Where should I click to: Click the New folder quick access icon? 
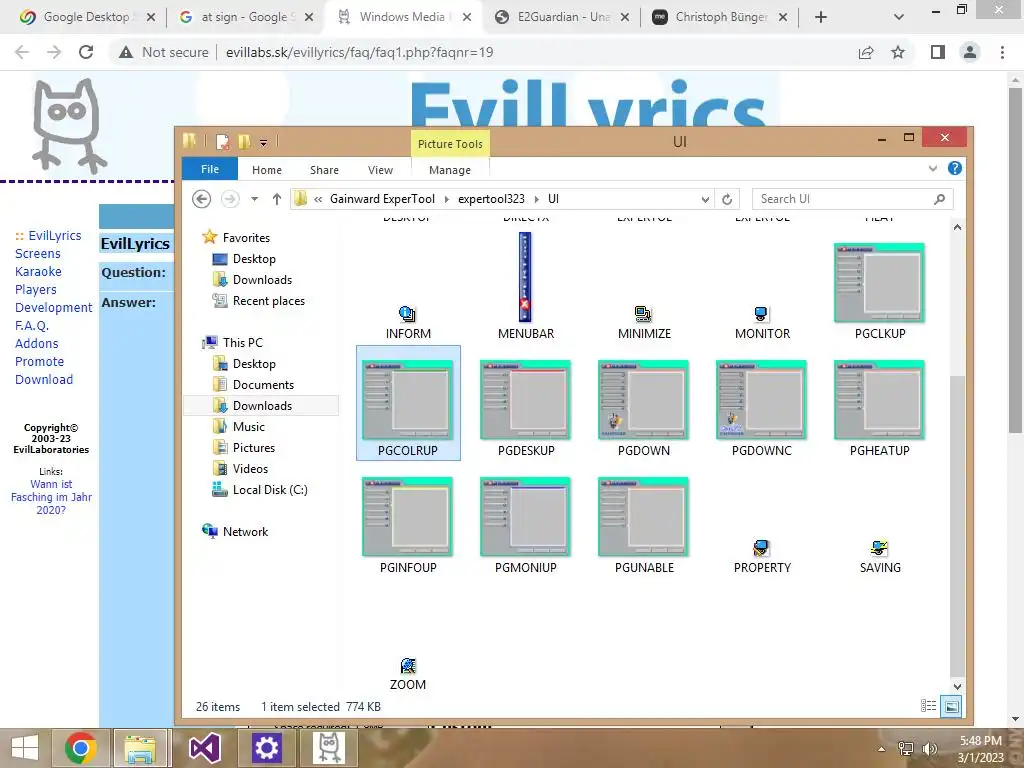[x=244, y=141]
